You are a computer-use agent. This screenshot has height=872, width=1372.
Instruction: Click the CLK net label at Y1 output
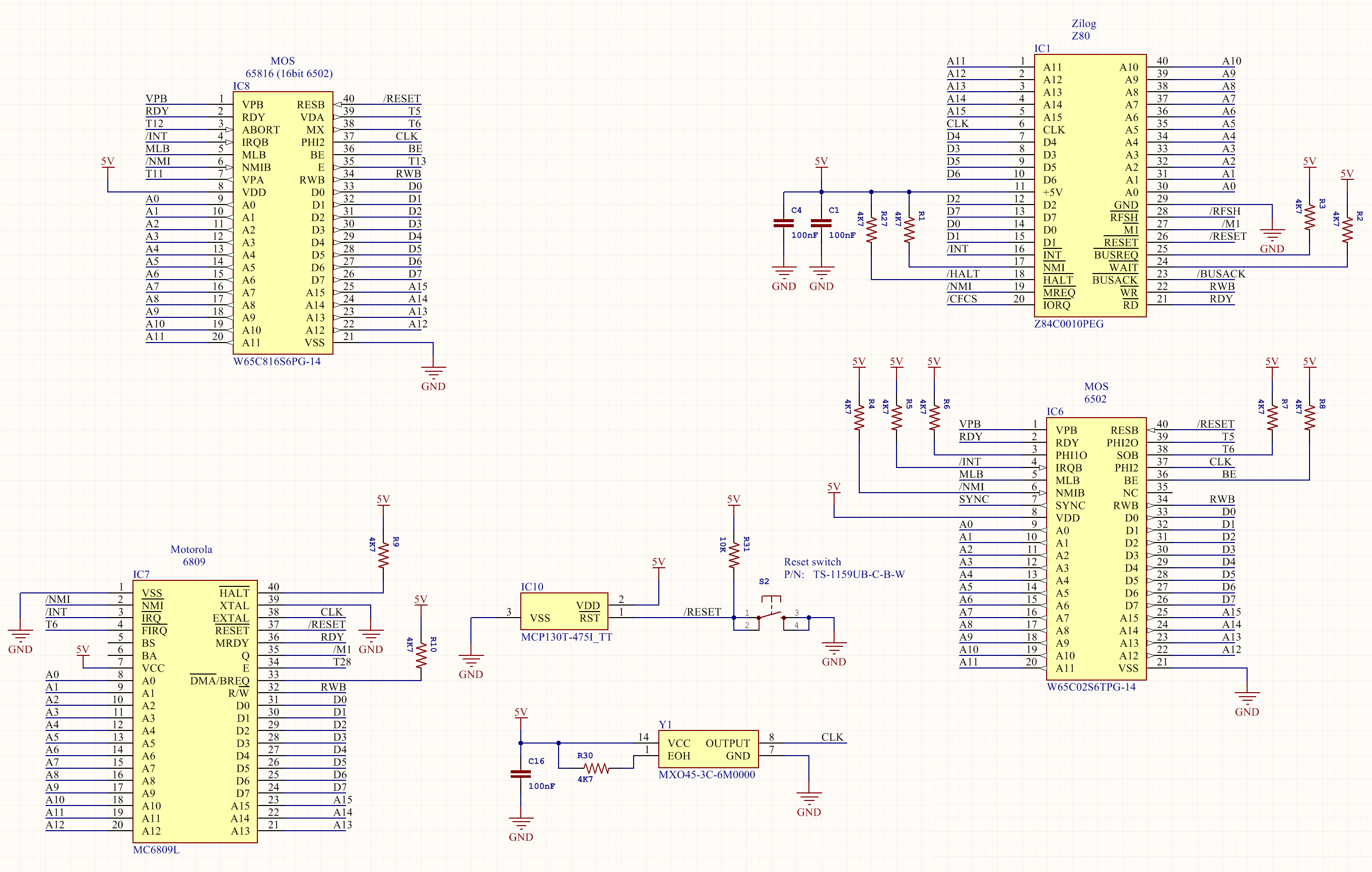click(x=832, y=736)
